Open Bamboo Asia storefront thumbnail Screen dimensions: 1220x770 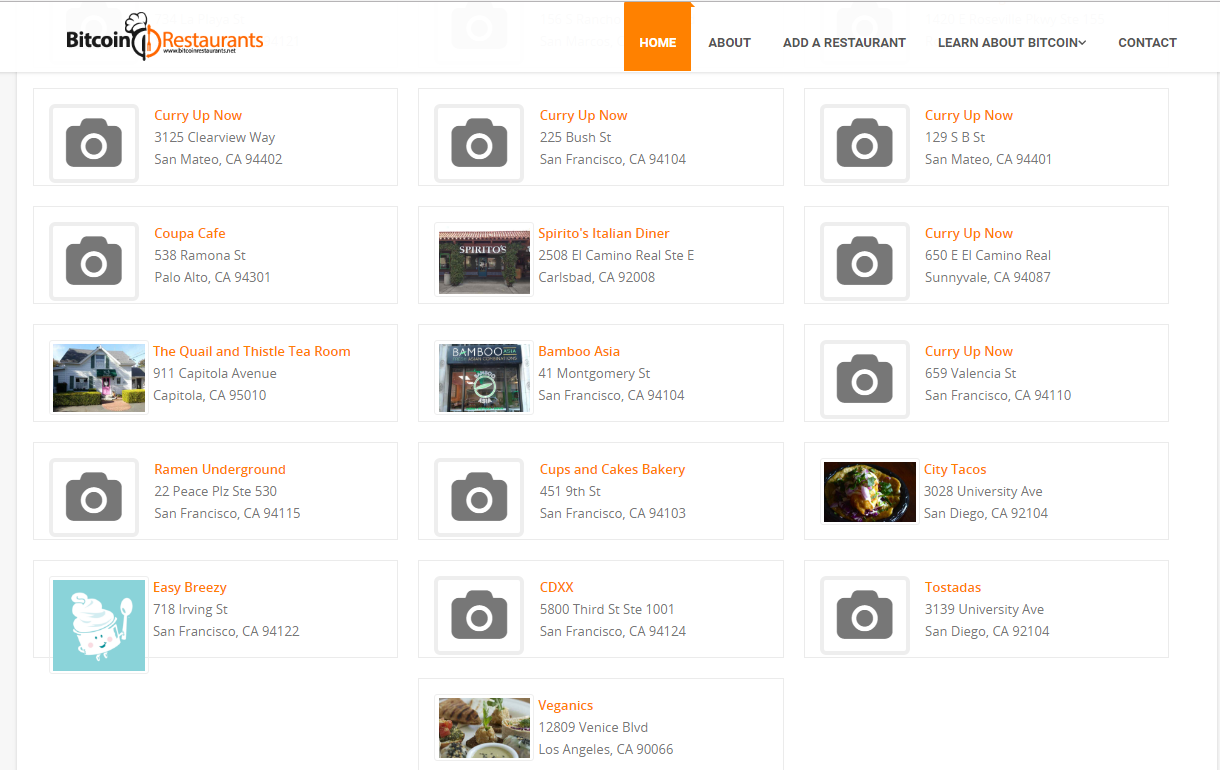485,378
